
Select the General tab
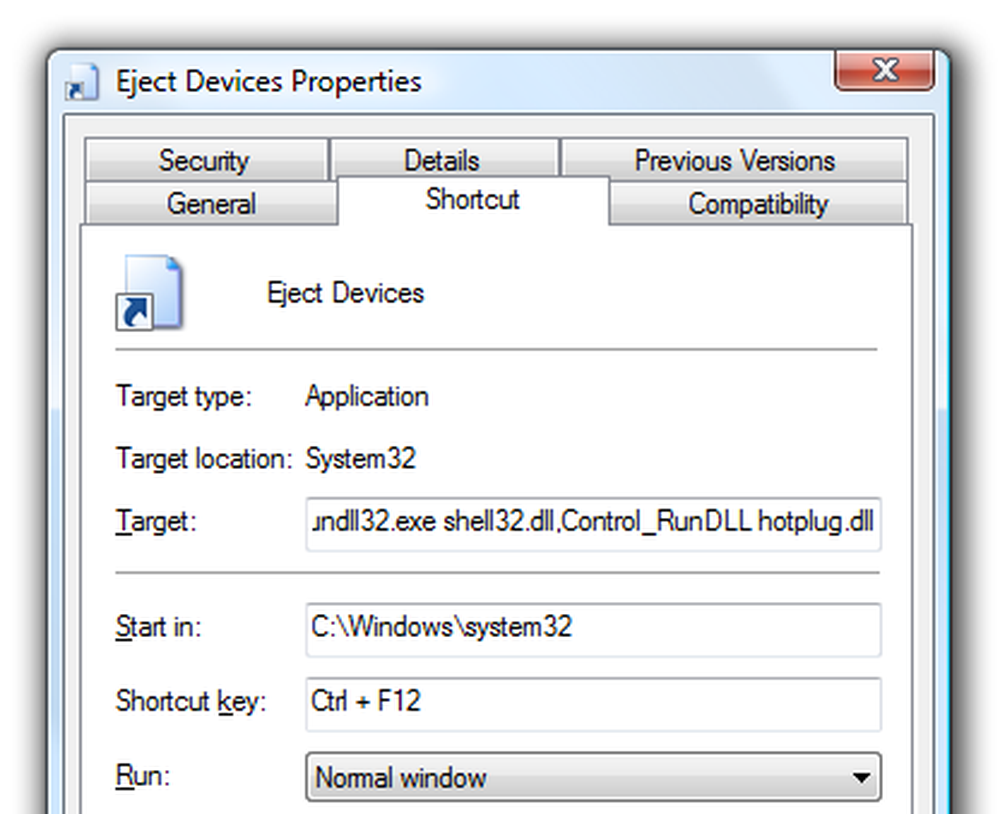(x=211, y=204)
